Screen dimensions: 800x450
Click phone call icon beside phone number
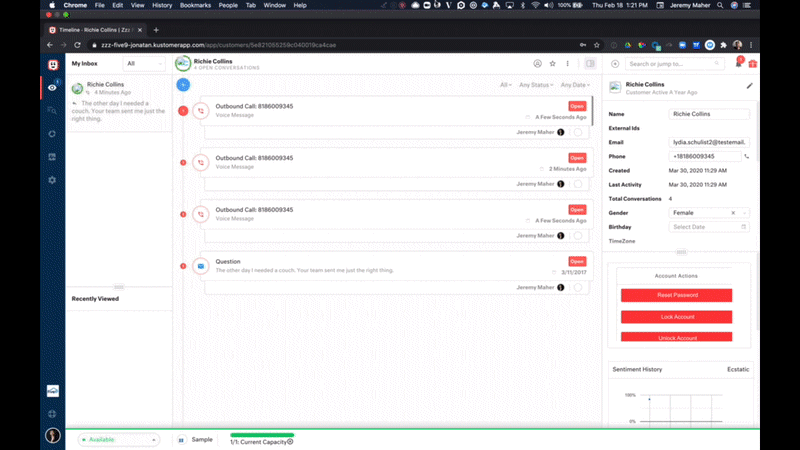click(x=746, y=156)
